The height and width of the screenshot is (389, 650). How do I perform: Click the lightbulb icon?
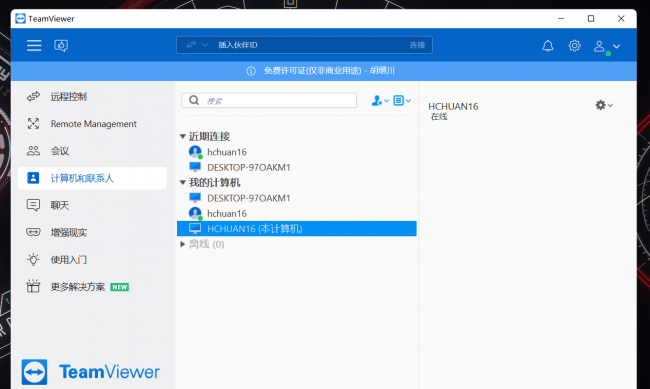(33, 260)
